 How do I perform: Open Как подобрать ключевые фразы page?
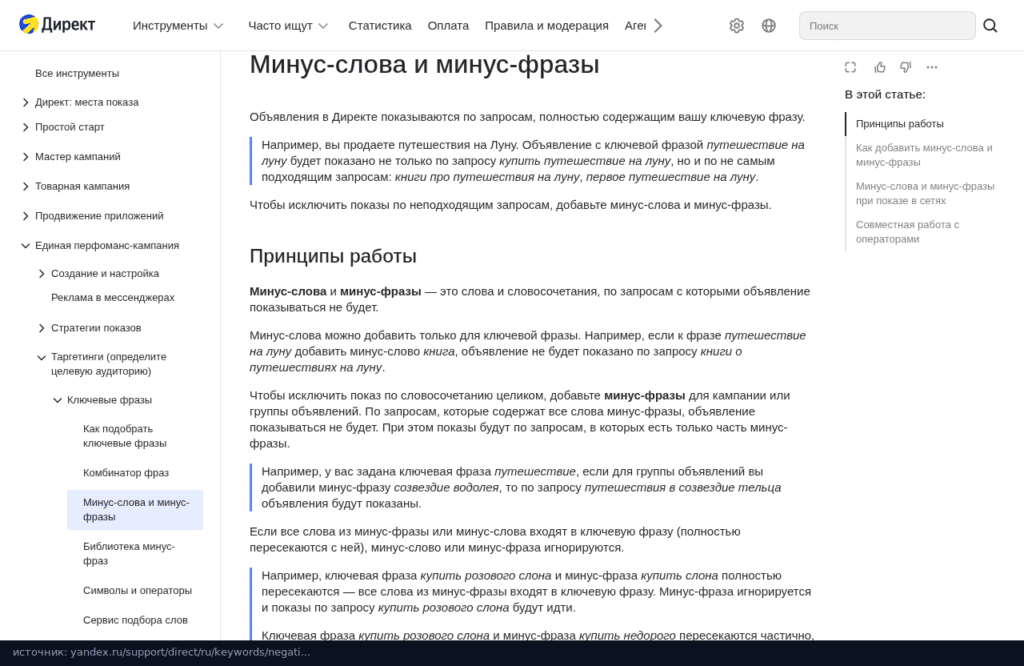click(x=125, y=436)
